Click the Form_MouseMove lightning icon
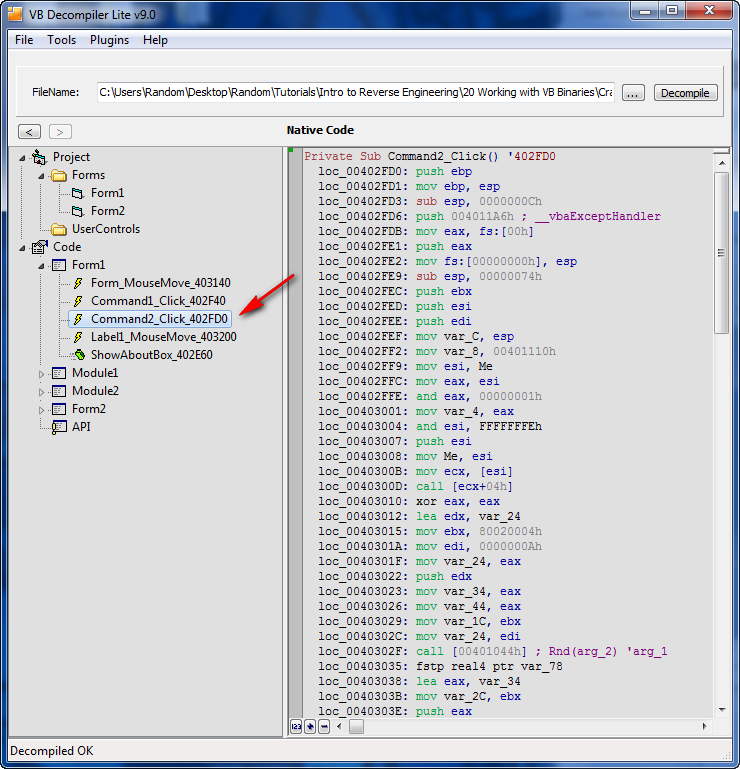The height and width of the screenshot is (769, 740). 78,283
